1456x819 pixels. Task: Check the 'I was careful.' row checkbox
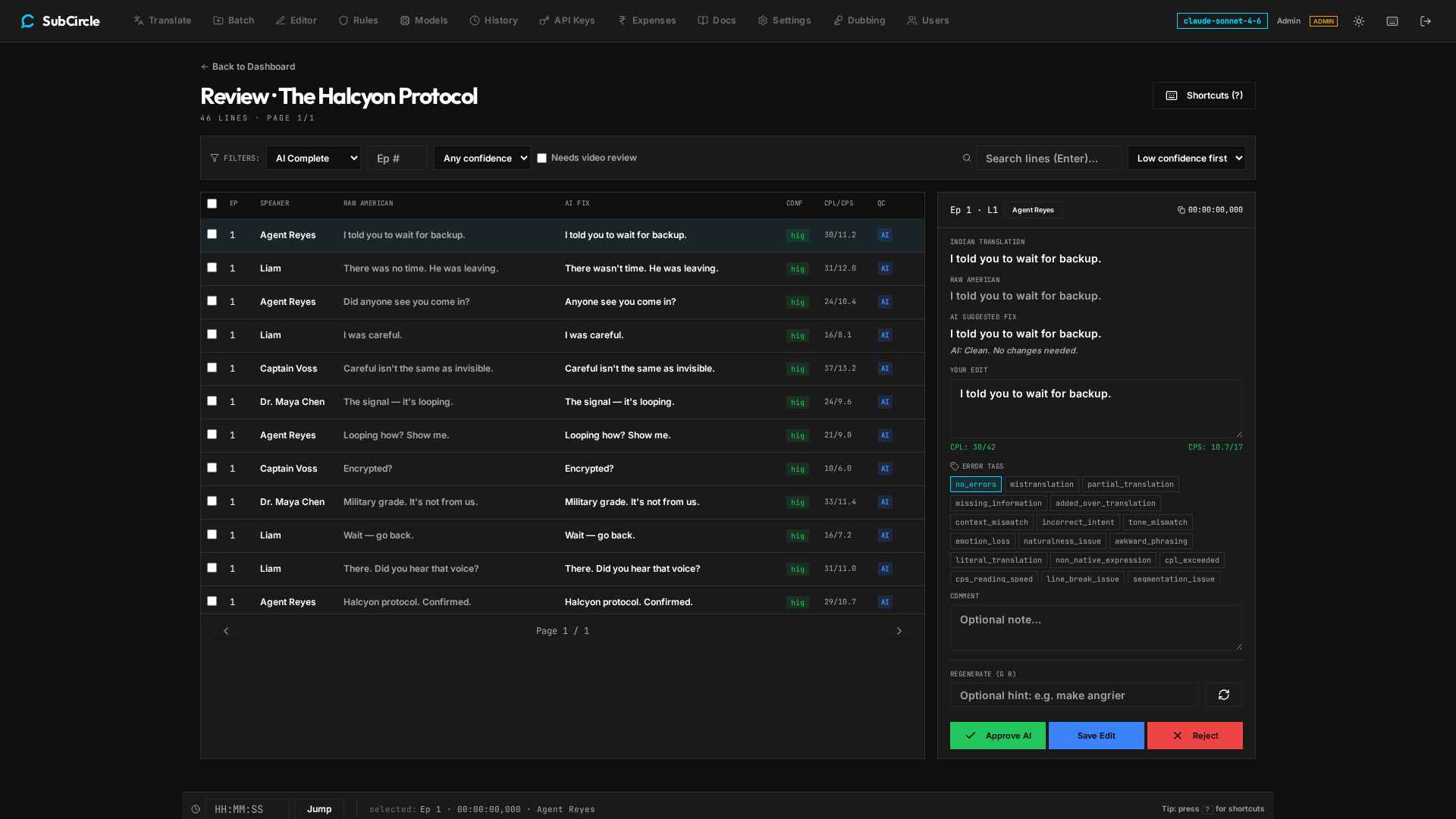[x=212, y=334]
